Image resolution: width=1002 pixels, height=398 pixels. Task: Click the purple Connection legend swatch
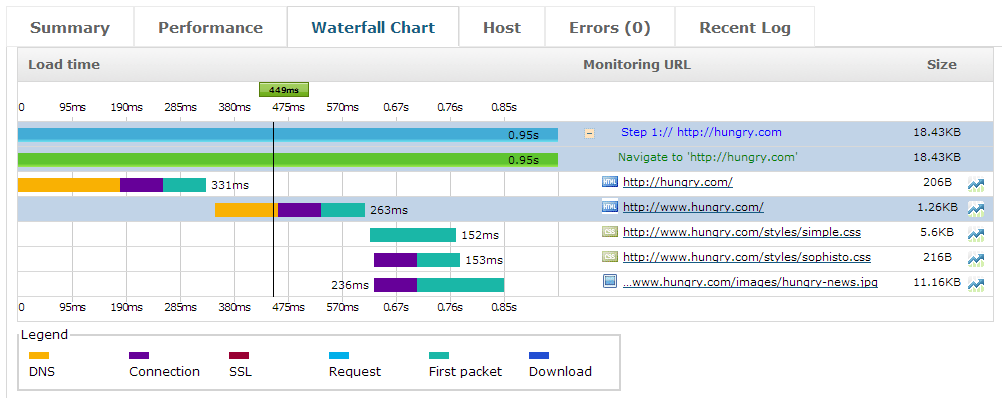tap(139, 356)
